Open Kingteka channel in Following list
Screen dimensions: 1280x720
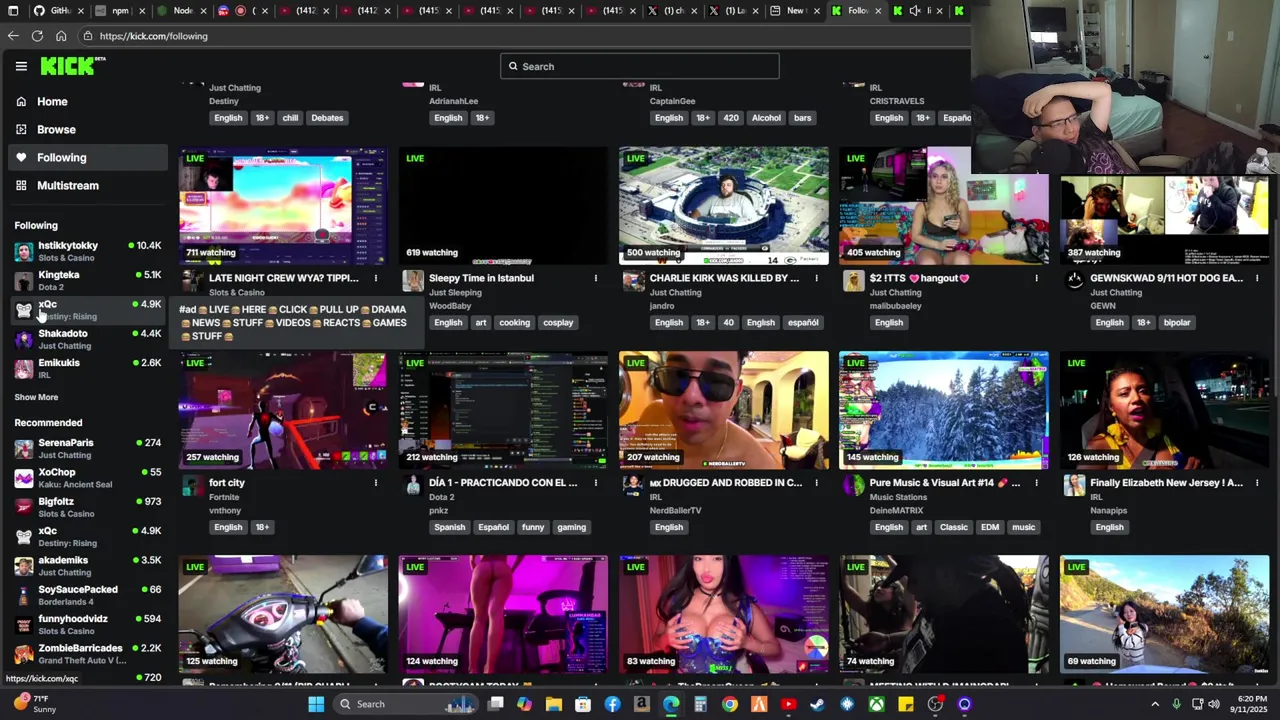click(x=88, y=280)
